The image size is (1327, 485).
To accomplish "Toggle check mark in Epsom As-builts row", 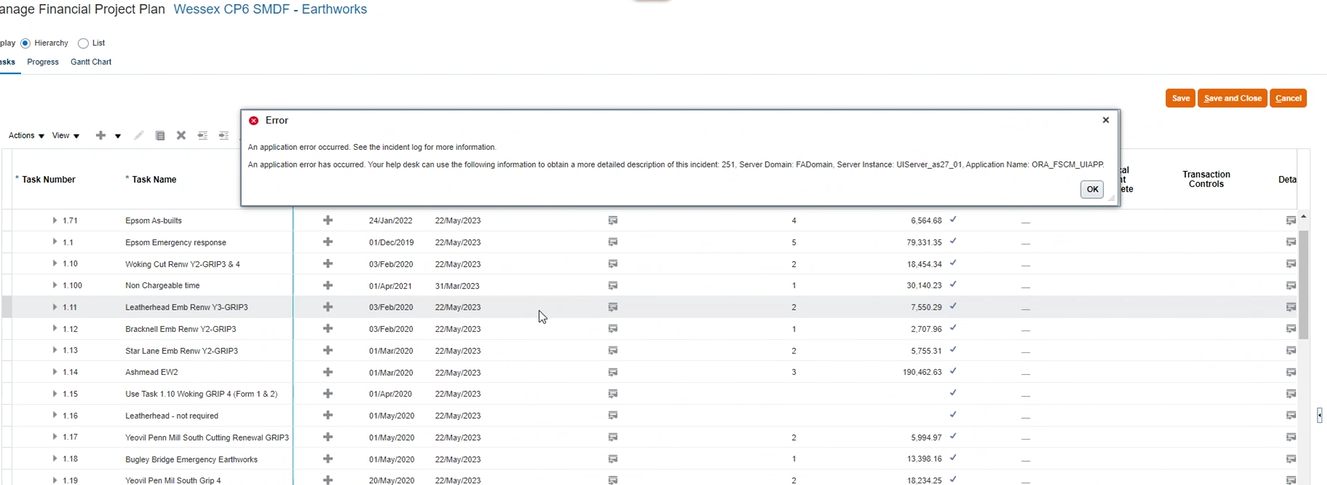I will click(953, 219).
